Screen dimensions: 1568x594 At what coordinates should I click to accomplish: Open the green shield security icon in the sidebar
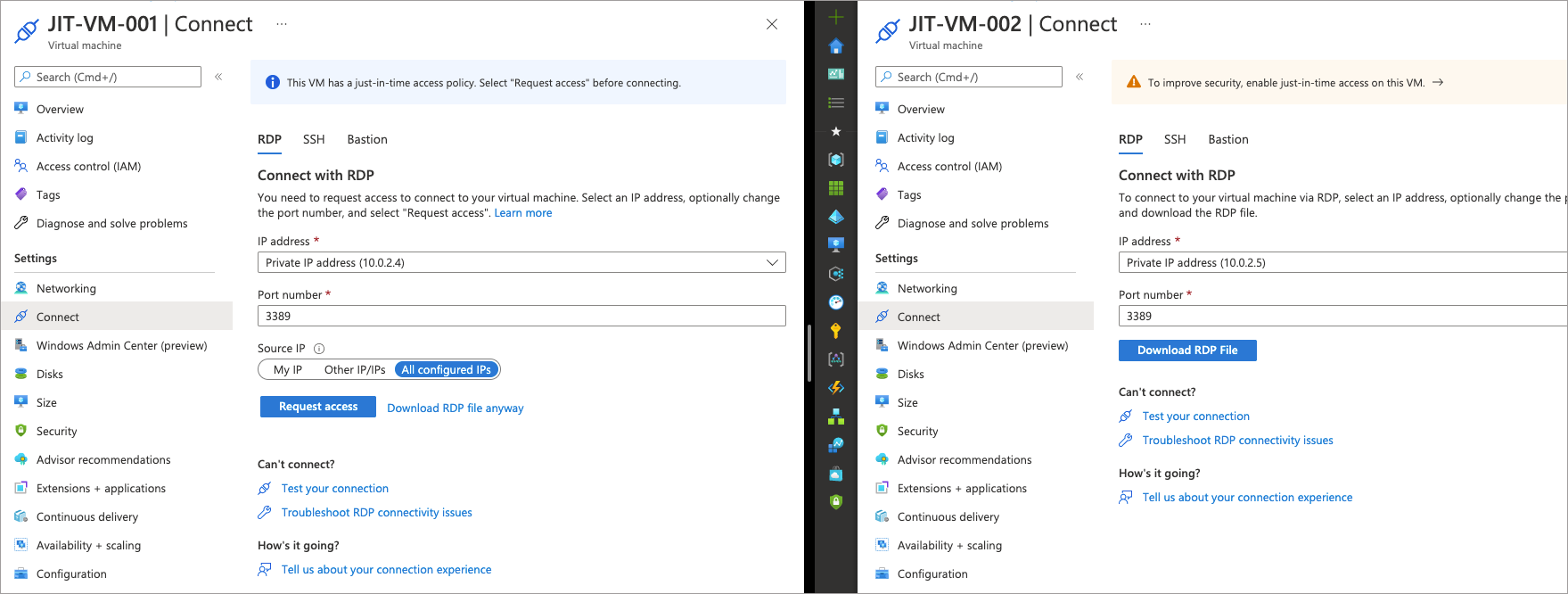click(x=835, y=501)
